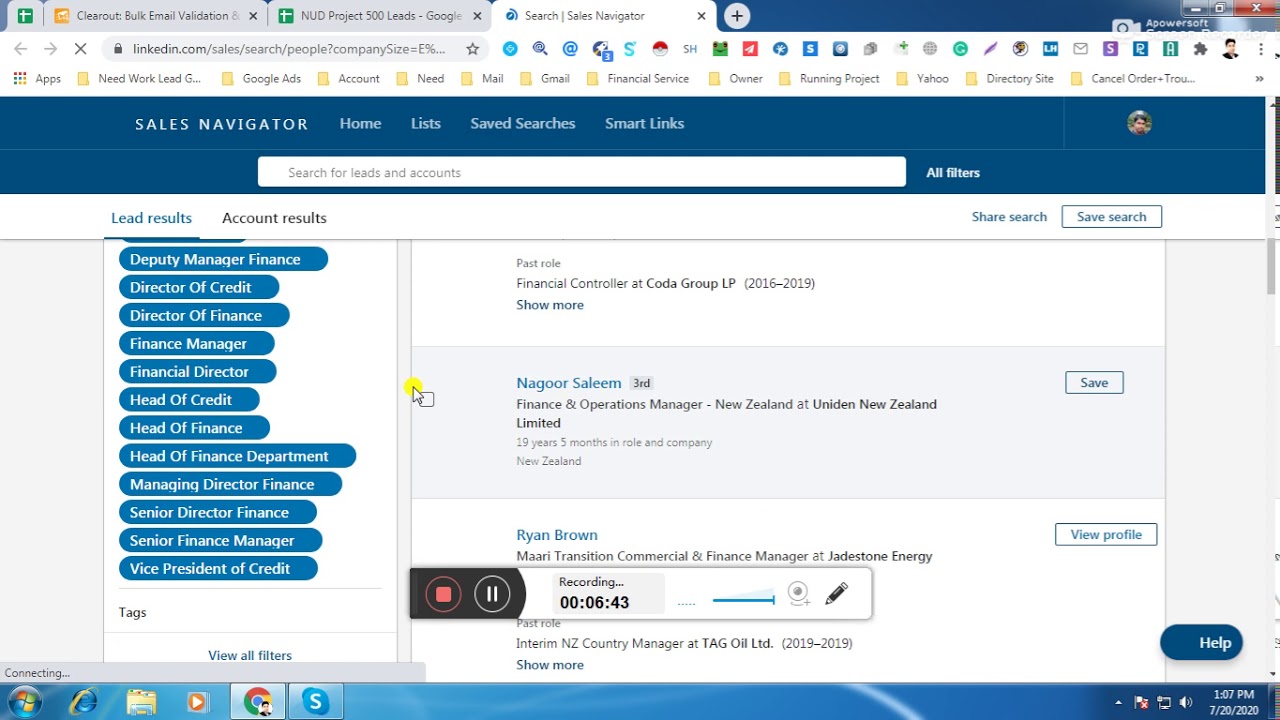This screenshot has width=1280, height=720.
Task: Launch Internet Explorer from the taskbar
Action: 84,702
